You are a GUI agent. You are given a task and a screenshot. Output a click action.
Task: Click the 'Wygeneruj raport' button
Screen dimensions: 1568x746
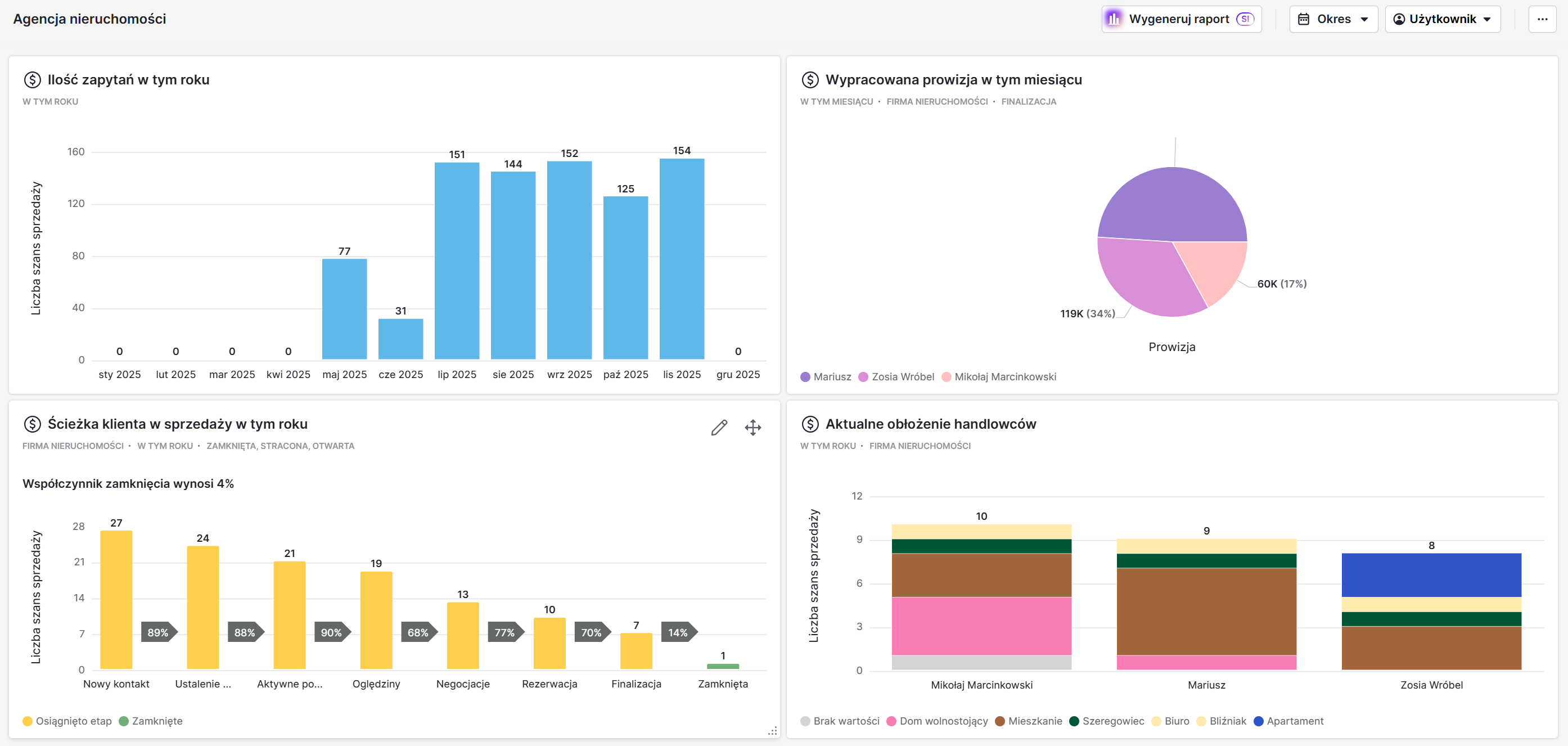tap(1179, 19)
